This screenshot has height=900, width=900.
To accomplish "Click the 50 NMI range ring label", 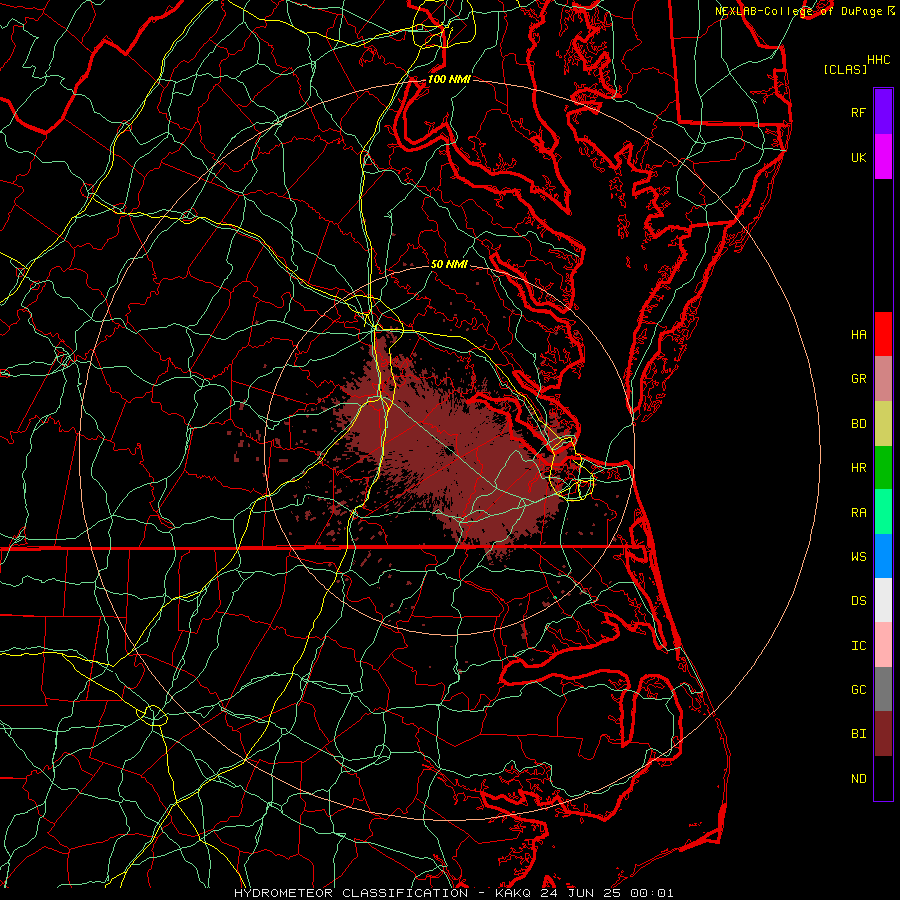I will (x=449, y=264).
